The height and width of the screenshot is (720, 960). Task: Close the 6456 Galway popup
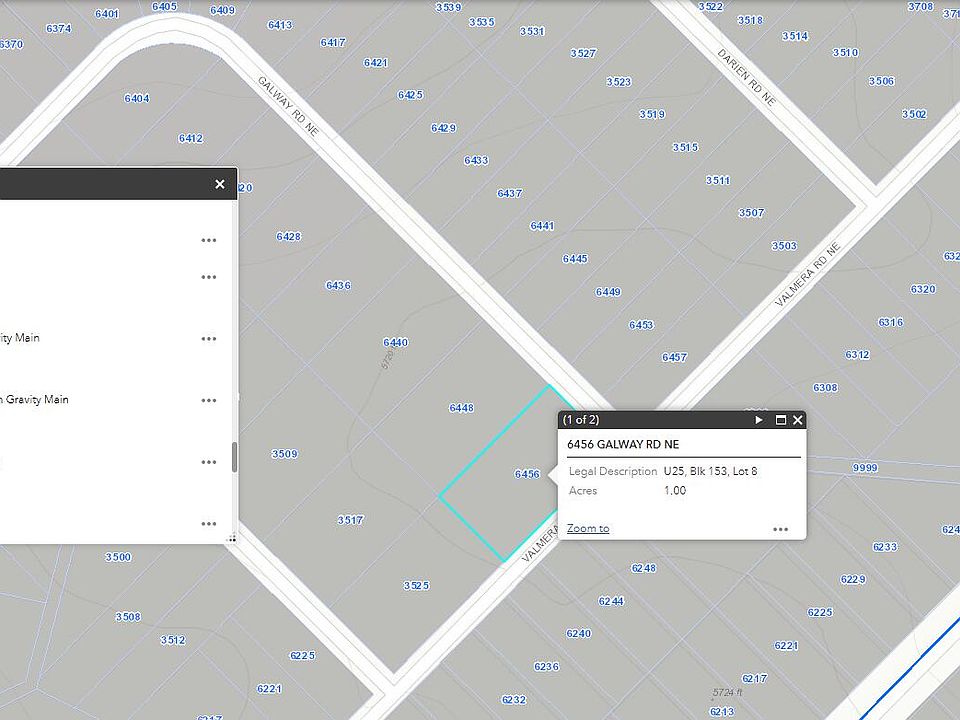pos(797,420)
